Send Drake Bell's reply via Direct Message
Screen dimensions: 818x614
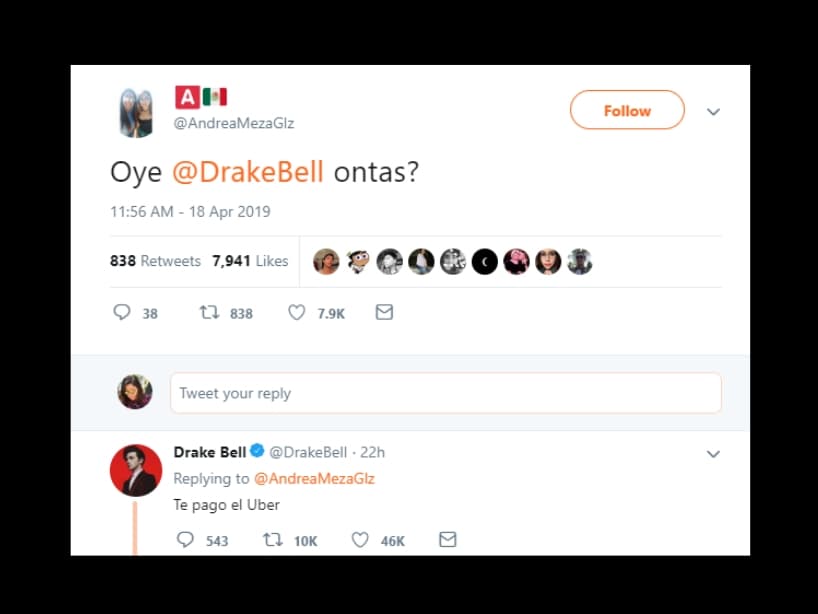tap(447, 539)
